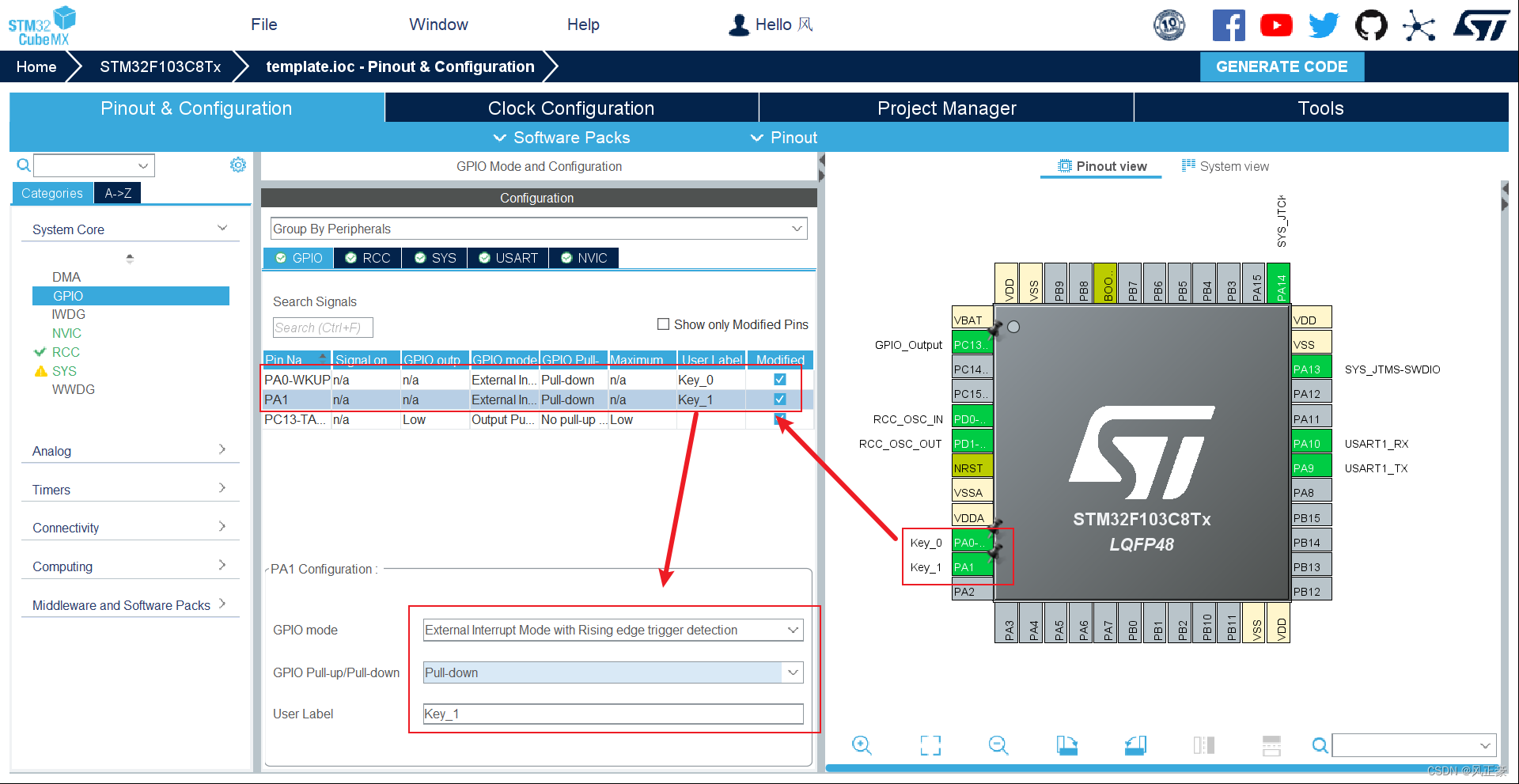Image resolution: width=1519 pixels, height=784 pixels.
Task: Open the Window menu
Action: 438,25
